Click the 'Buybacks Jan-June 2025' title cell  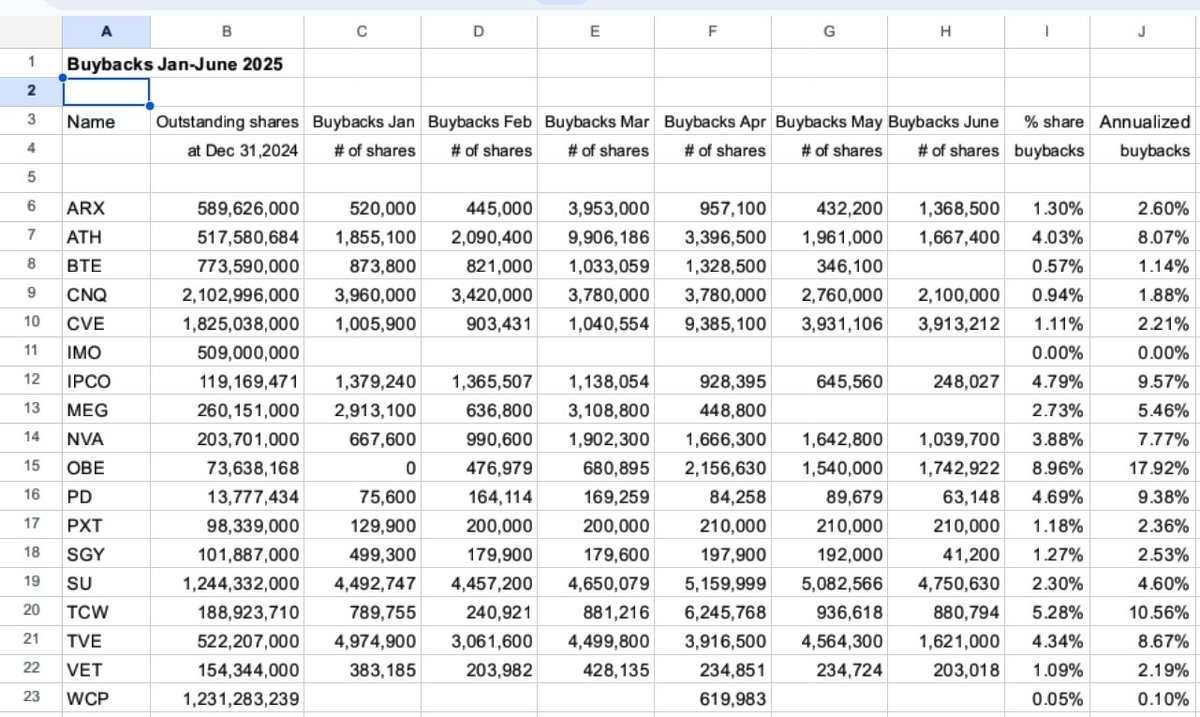tap(175, 64)
